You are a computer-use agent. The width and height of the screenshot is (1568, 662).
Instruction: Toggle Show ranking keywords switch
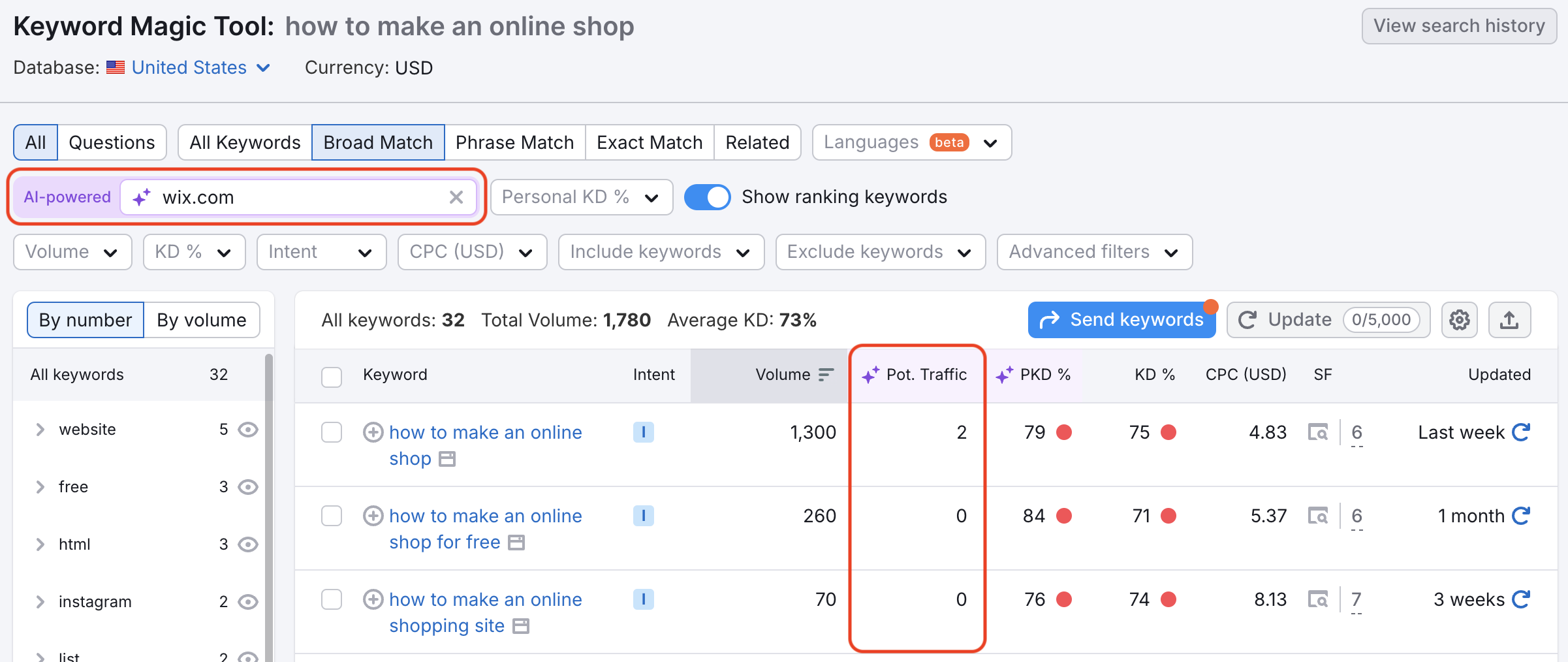point(708,197)
